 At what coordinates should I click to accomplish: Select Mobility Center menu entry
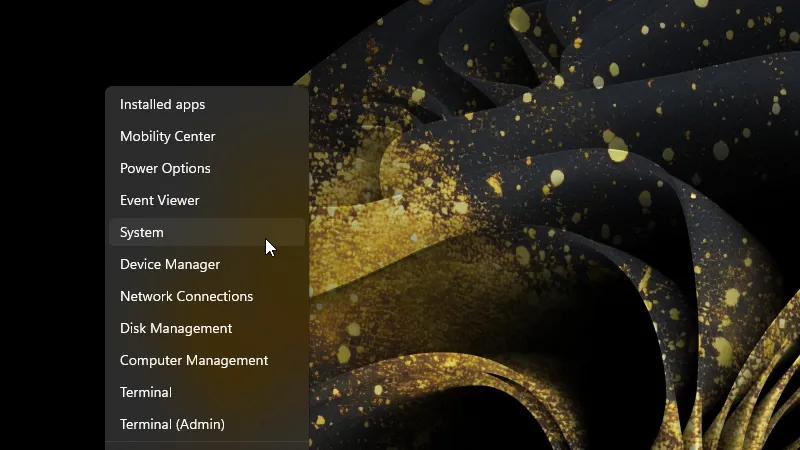[207, 136]
